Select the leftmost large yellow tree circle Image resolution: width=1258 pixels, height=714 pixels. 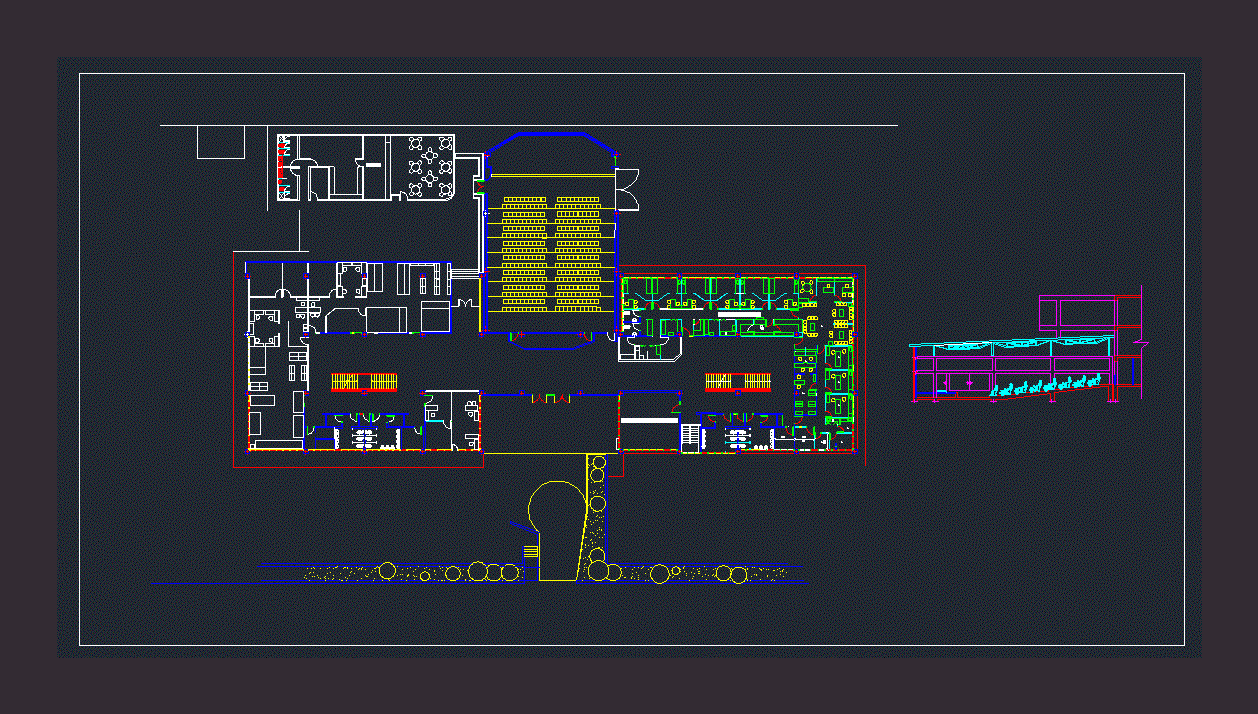[387, 571]
